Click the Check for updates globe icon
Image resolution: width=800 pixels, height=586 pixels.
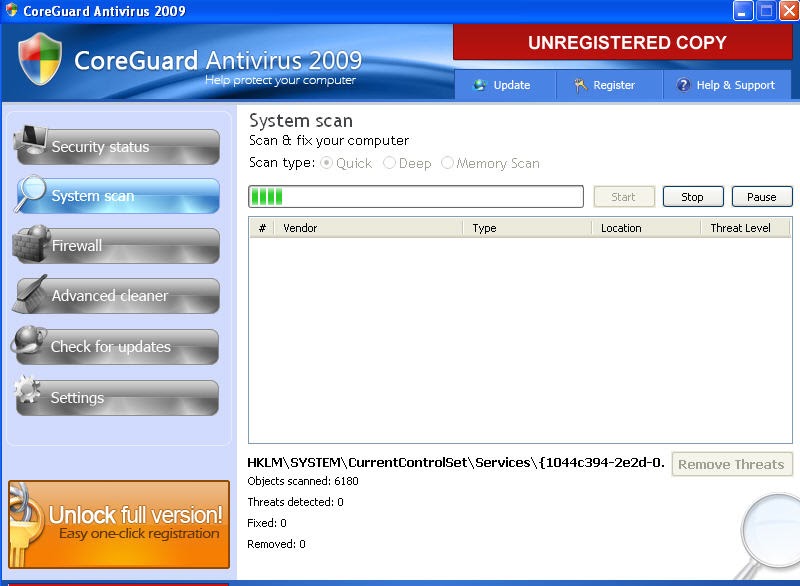coord(29,339)
